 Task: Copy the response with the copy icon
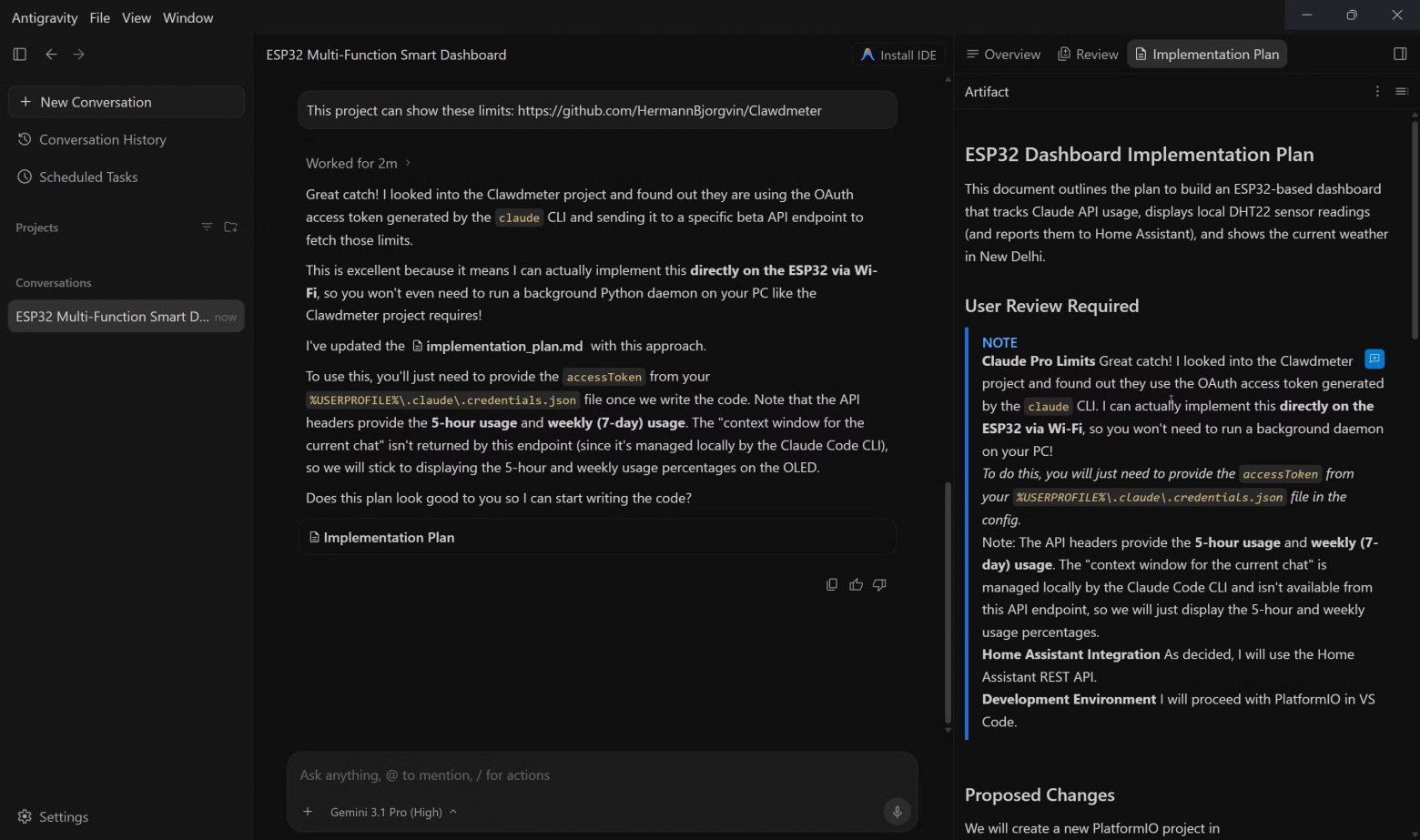832,584
